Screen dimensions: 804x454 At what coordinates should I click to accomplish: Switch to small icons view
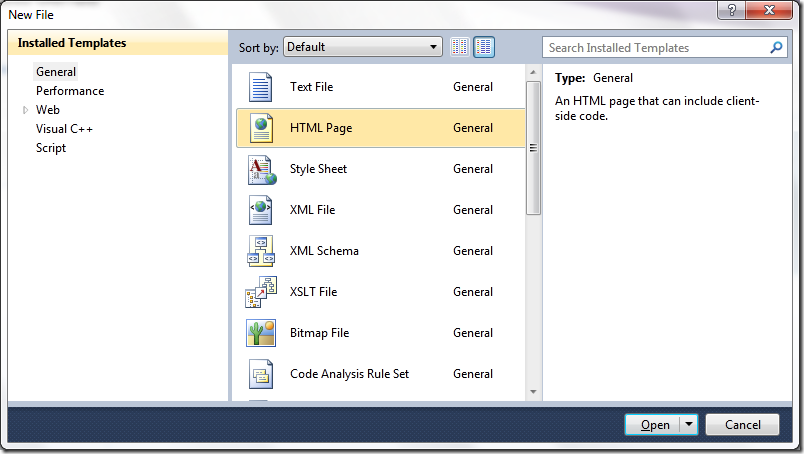pos(460,47)
